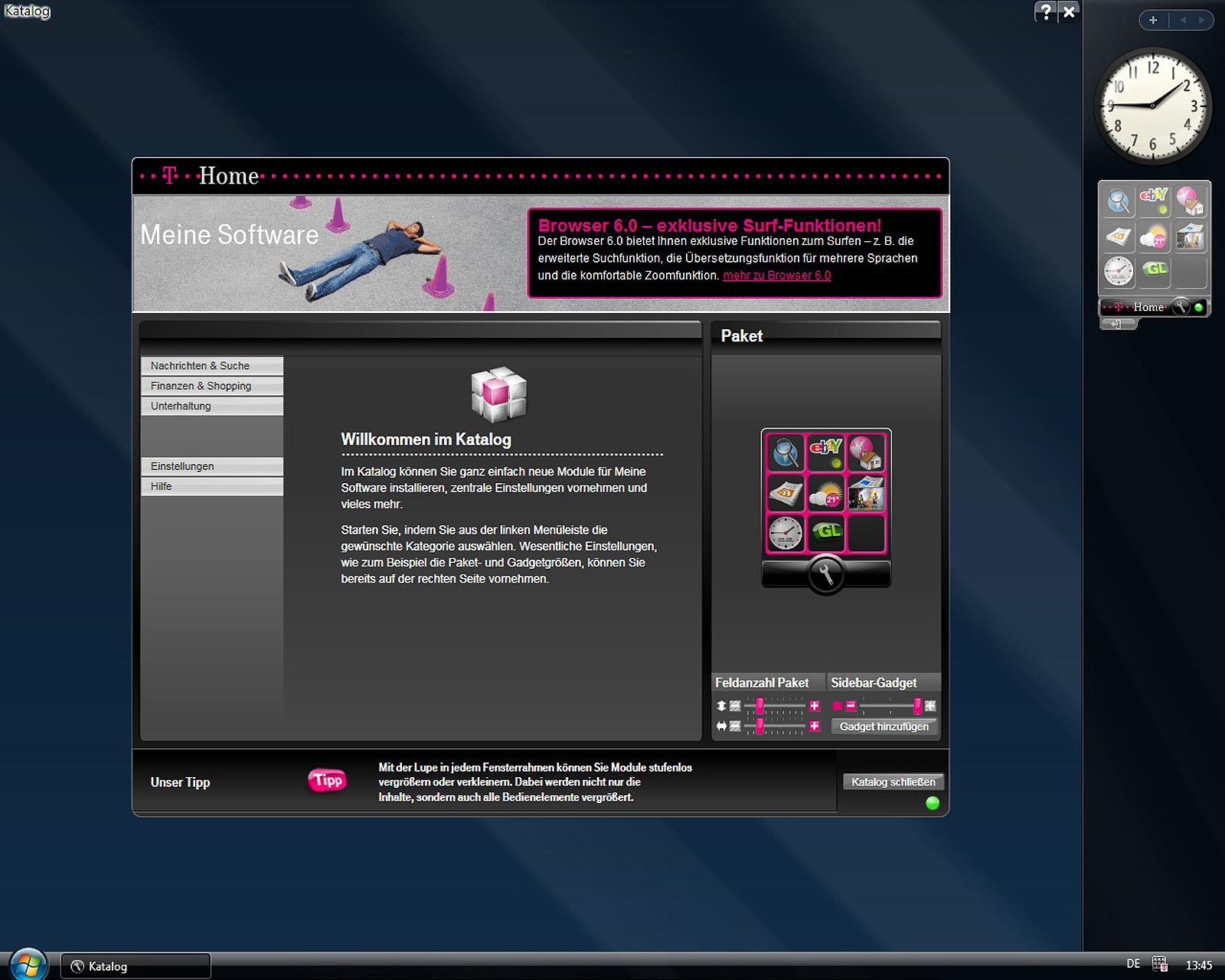The width and height of the screenshot is (1225, 980).
Task: Open the GL module in Paket preview
Action: pos(826,533)
